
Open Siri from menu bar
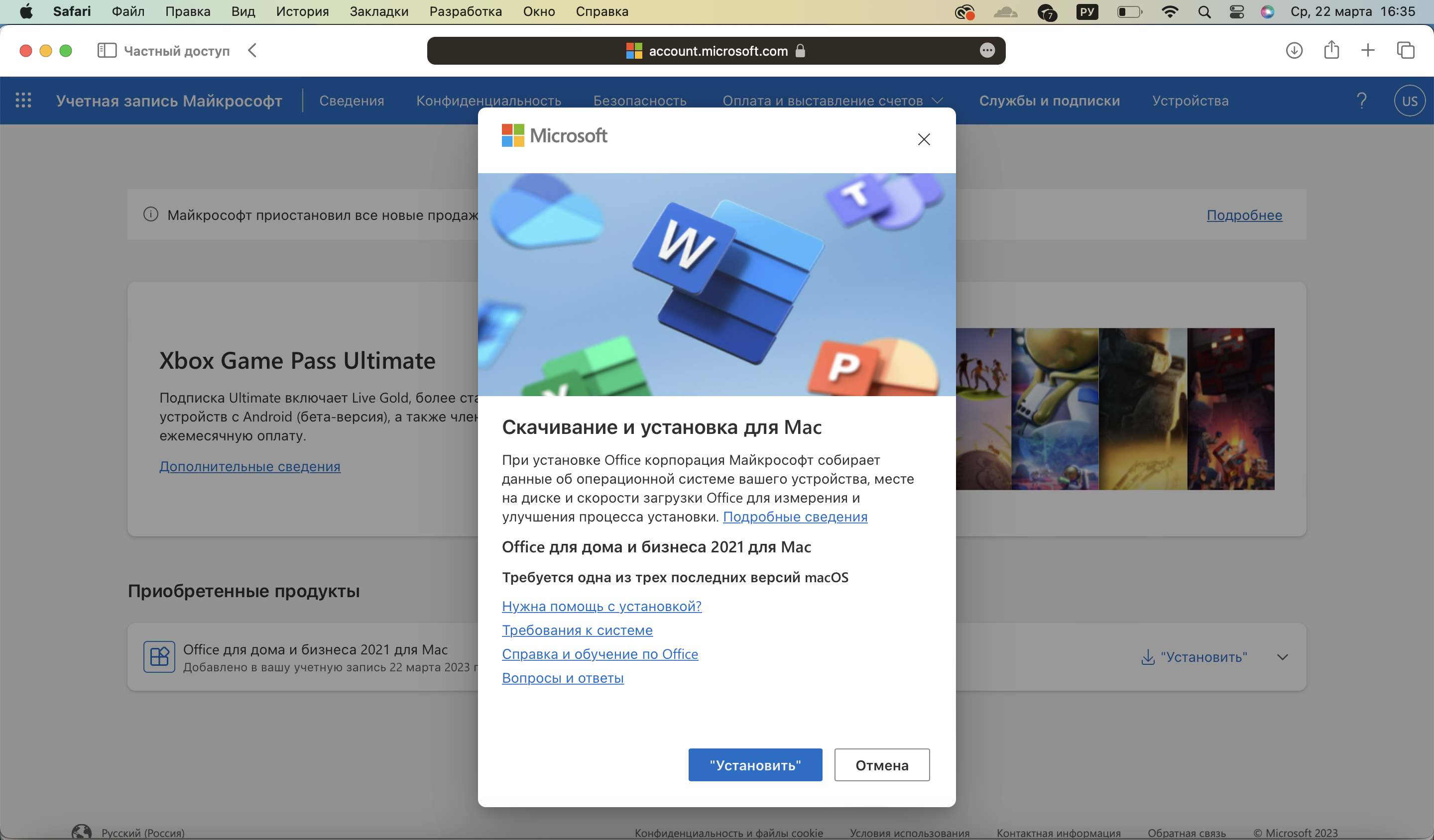[x=1267, y=11]
